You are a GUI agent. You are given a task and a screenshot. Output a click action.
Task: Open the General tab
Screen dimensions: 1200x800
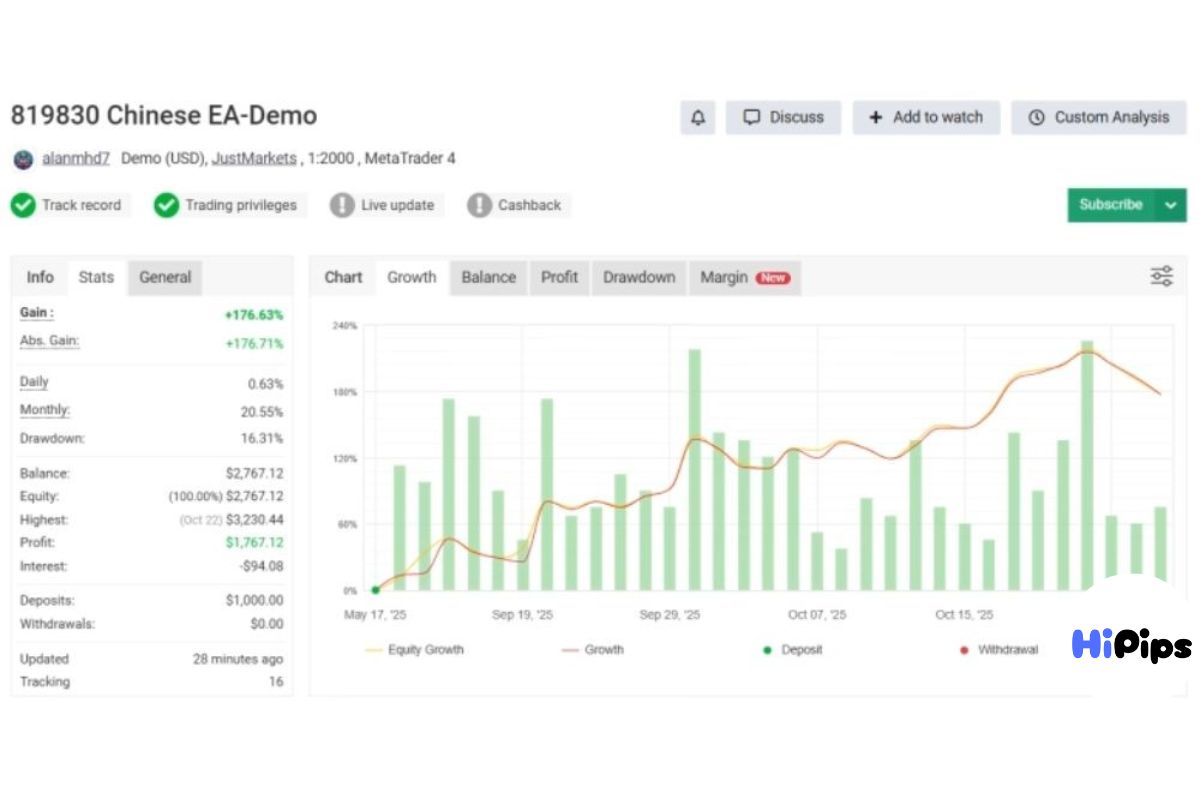(x=165, y=277)
